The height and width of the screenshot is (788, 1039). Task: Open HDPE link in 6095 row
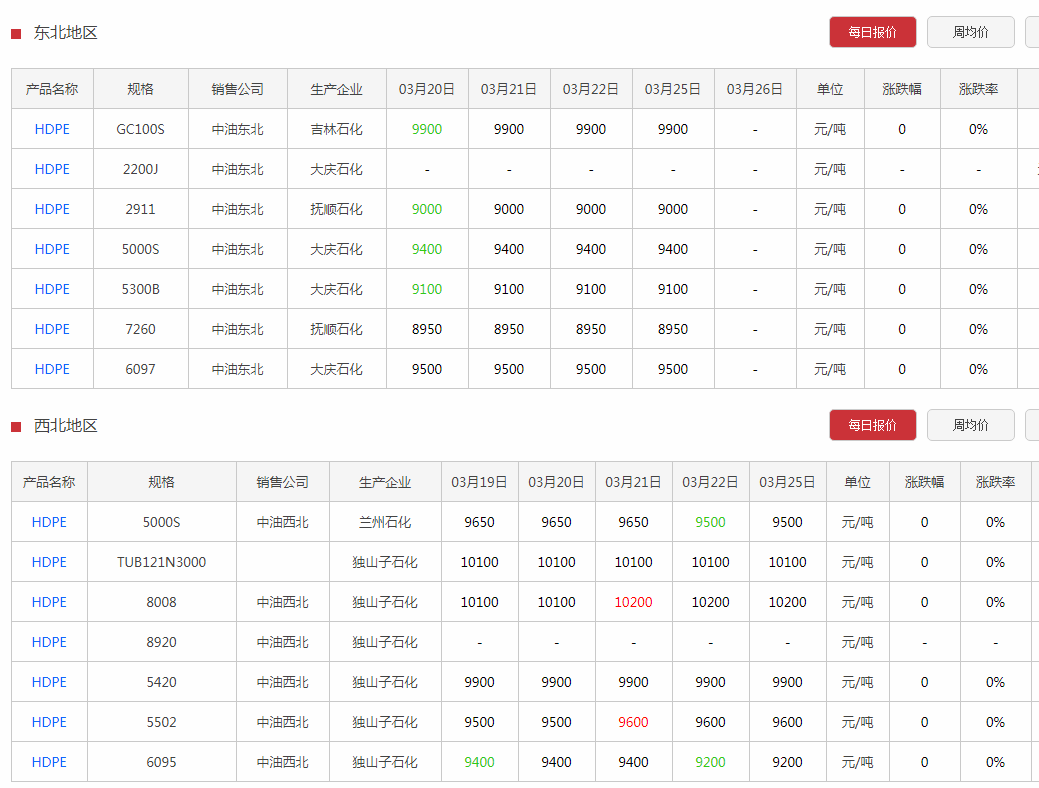(x=49, y=762)
